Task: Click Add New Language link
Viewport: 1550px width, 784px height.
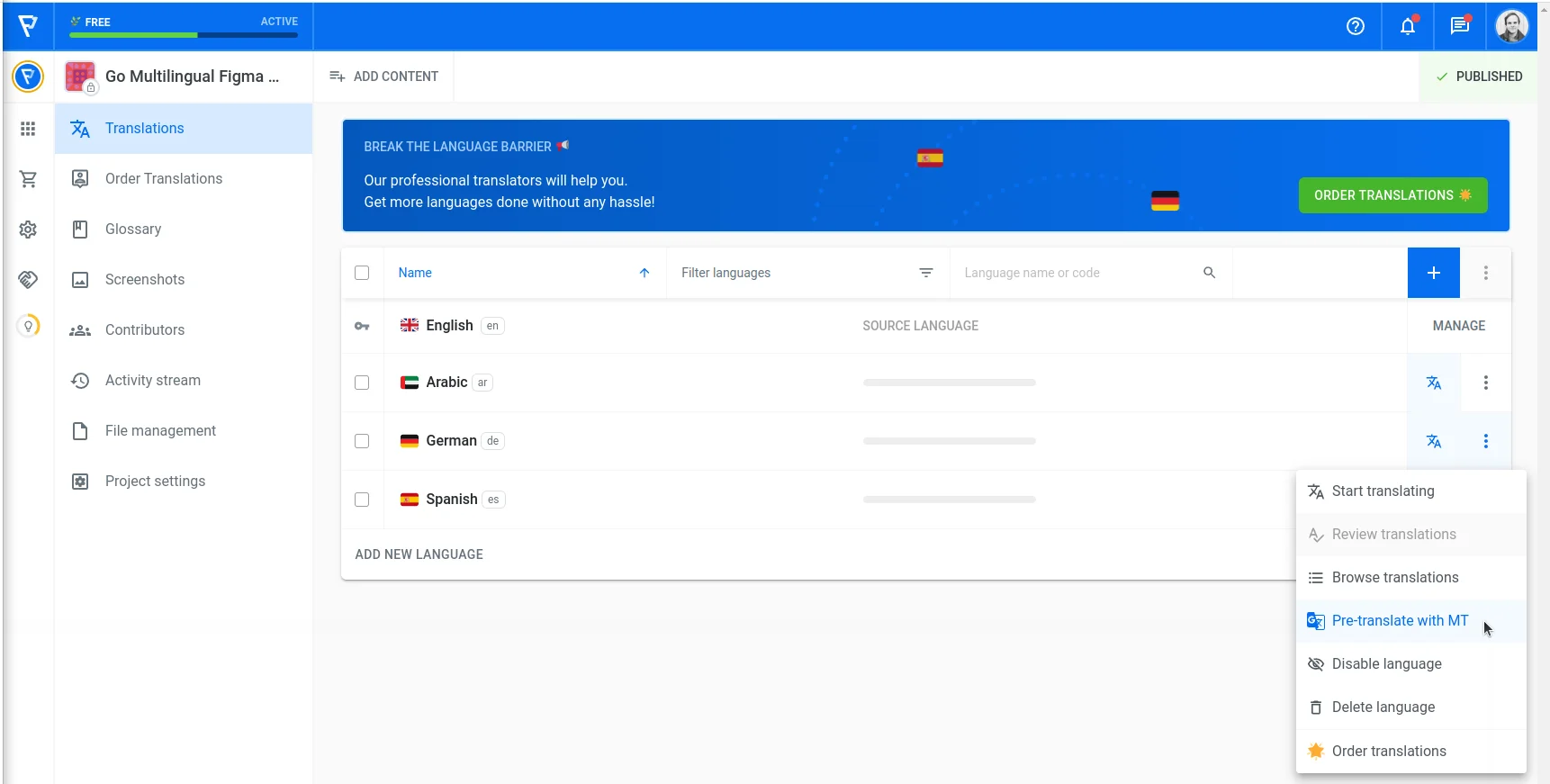Action: pos(419,554)
